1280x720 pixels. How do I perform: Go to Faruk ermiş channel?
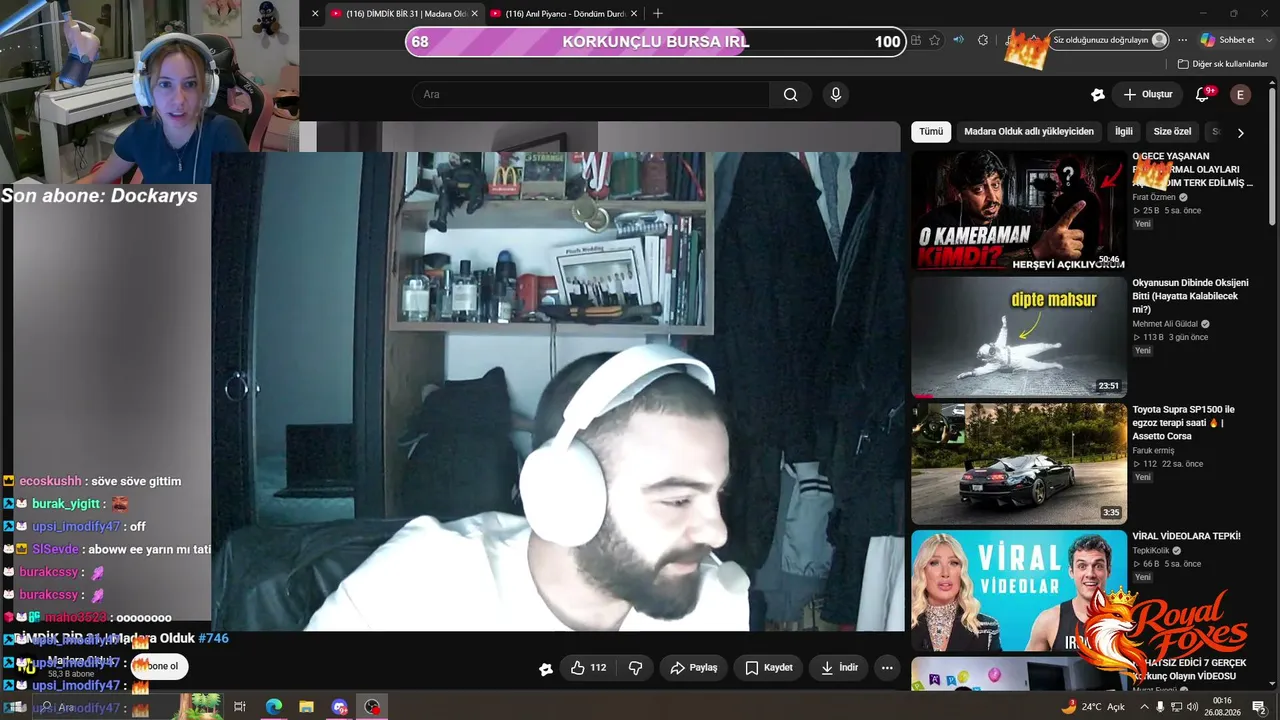tap(1153, 451)
